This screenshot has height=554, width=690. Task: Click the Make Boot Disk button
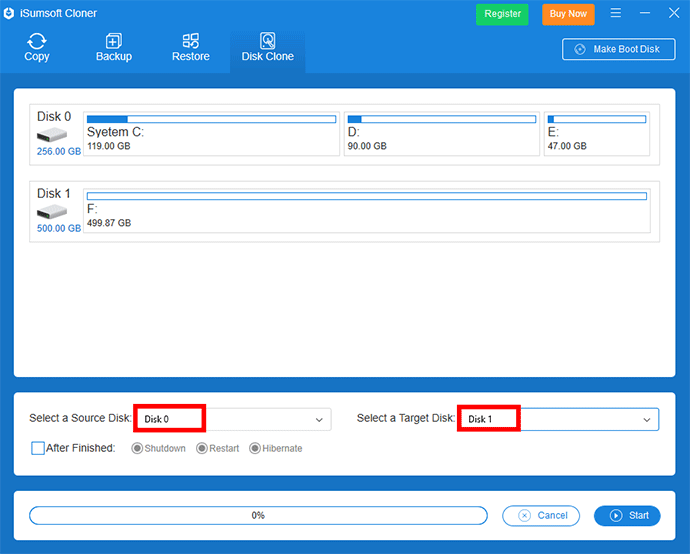tap(618, 49)
